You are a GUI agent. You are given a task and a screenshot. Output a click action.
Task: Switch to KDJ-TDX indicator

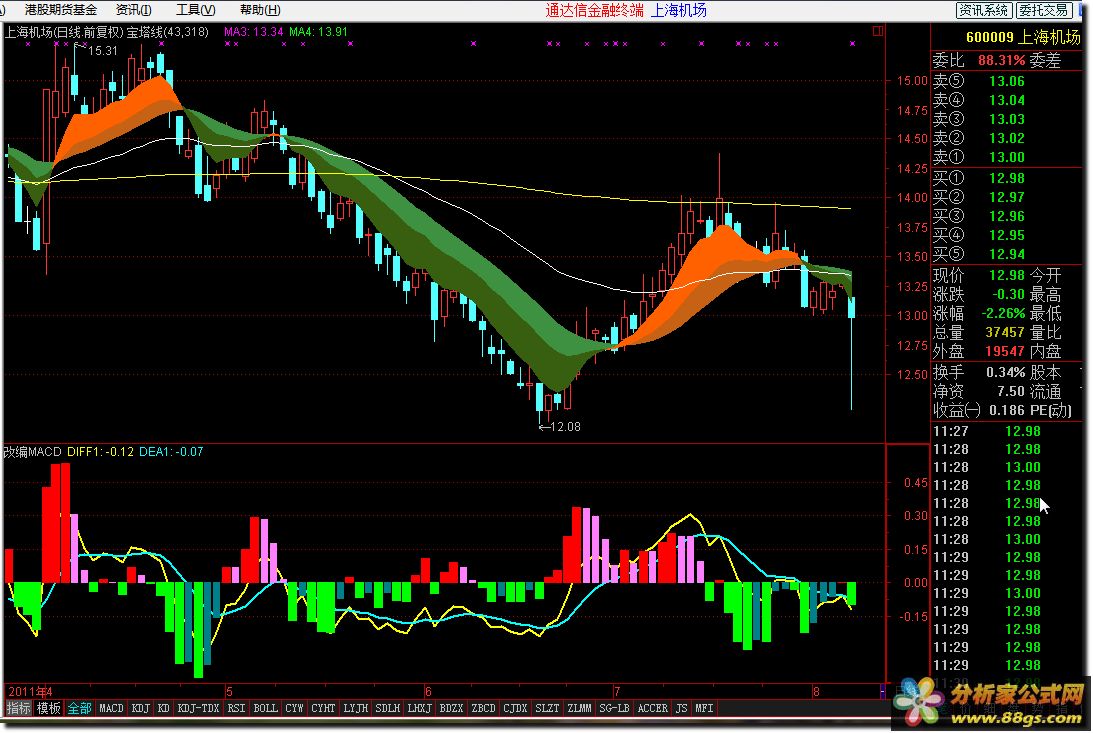[x=199, y=708]
